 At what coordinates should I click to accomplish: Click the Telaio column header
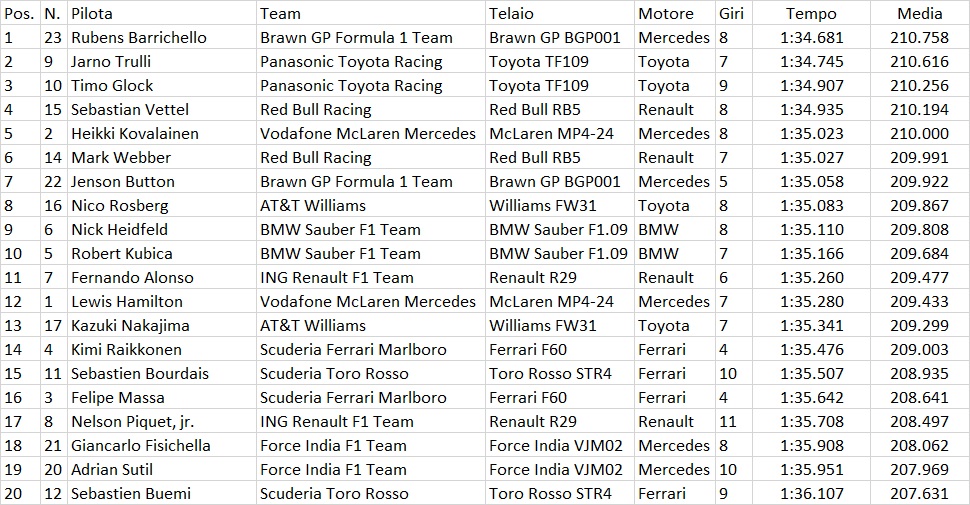[x=560, y=13]
